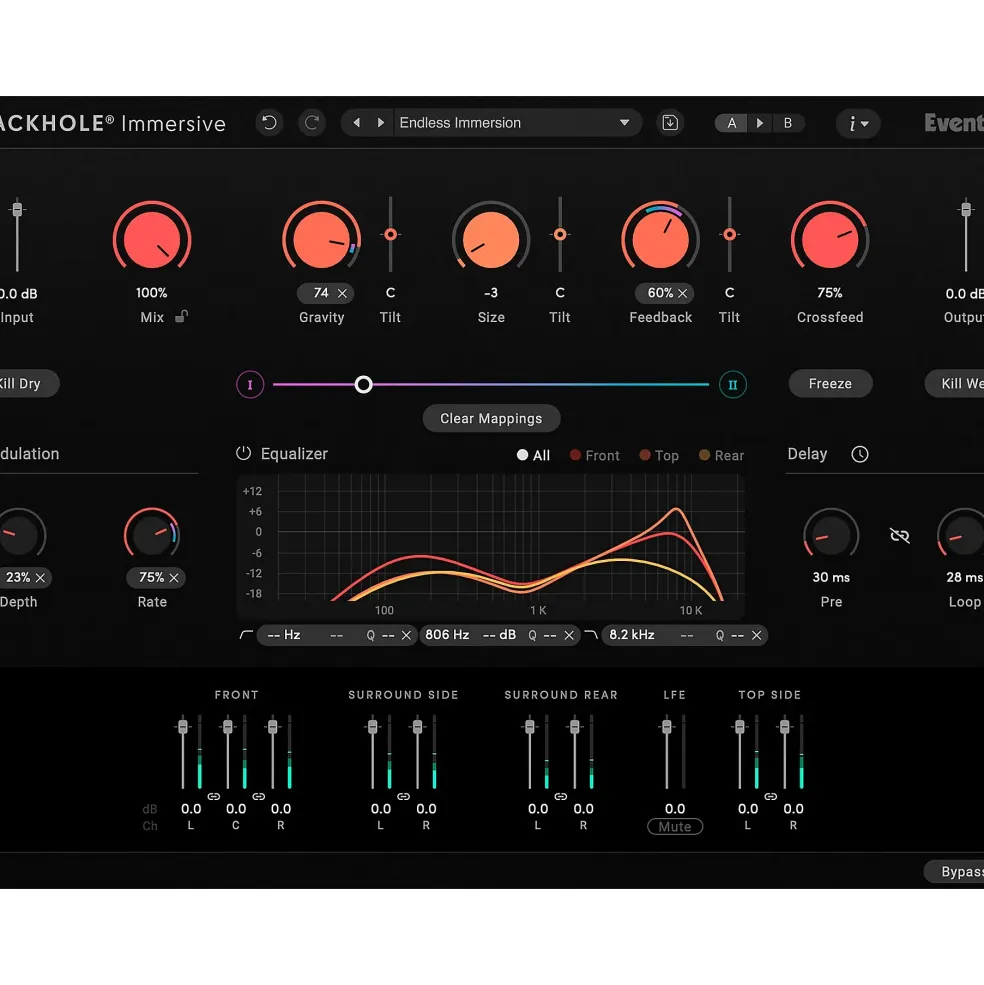Select the Rear EQ channel option
Viewport: 984px width, 985px height.
[x=721, y=455]
